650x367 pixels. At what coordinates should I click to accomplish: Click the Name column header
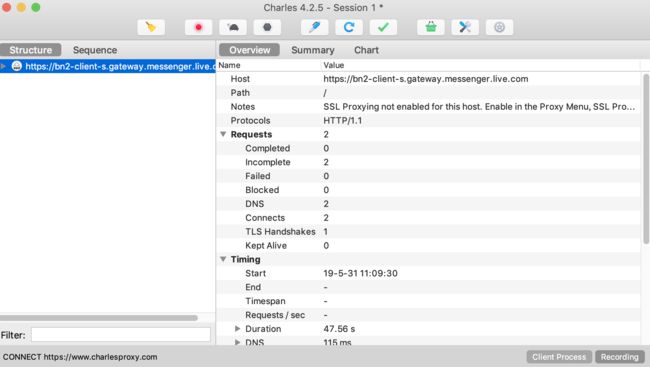click(x=269, y=65)
